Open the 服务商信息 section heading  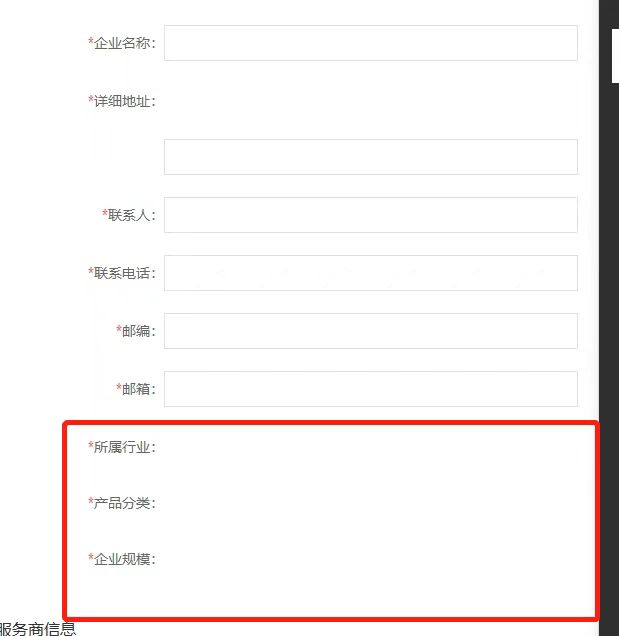38,629
